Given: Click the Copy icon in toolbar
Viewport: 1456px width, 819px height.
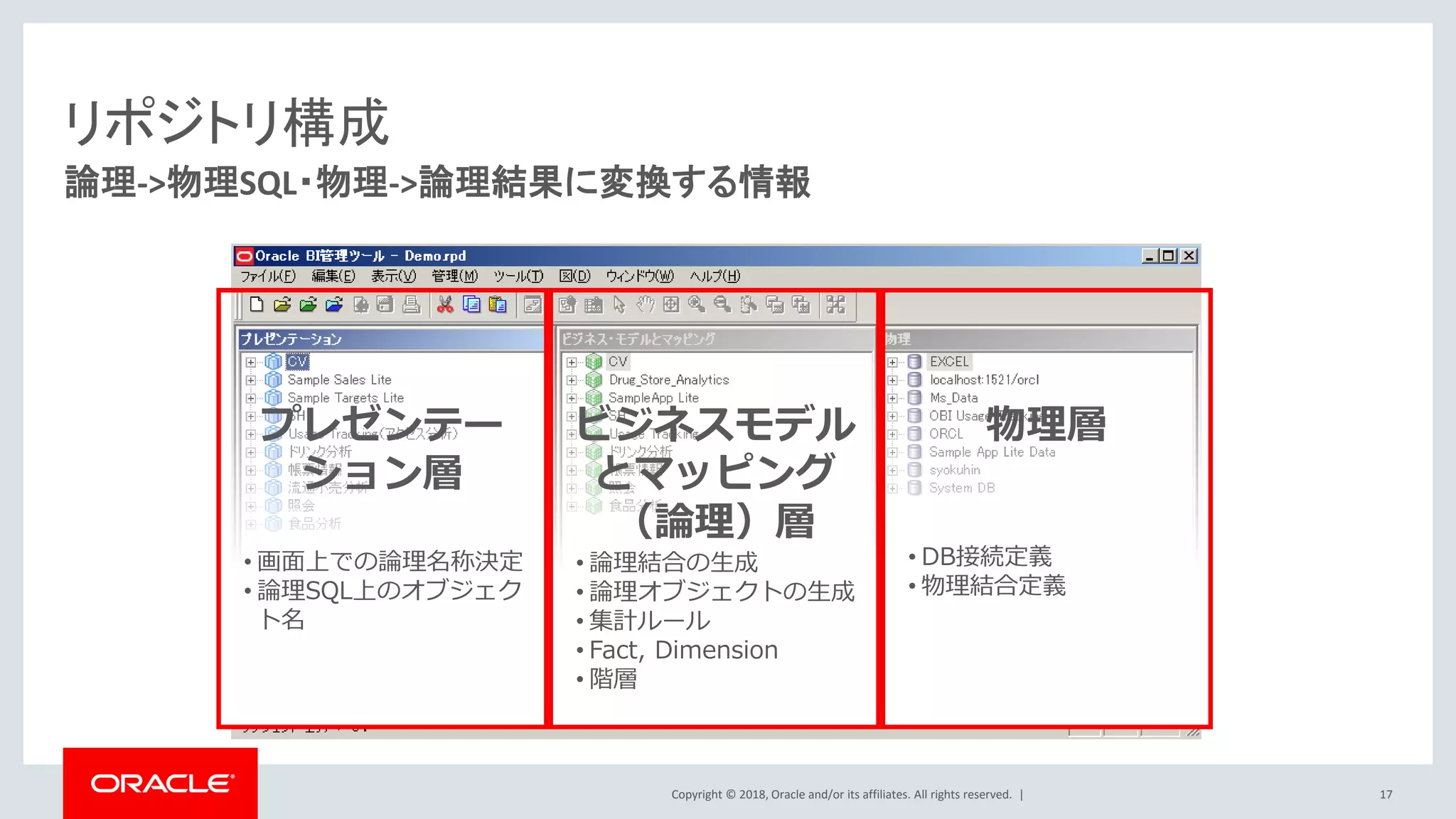Looking at the screenshot, I should (471, 305).
